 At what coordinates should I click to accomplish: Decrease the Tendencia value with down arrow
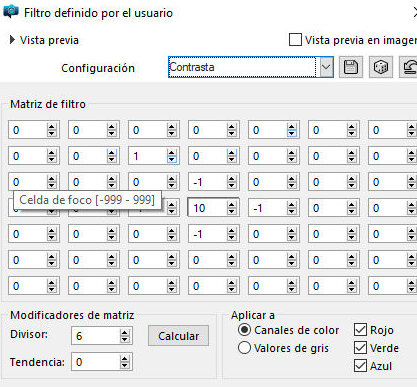click(x=124, y=365)
